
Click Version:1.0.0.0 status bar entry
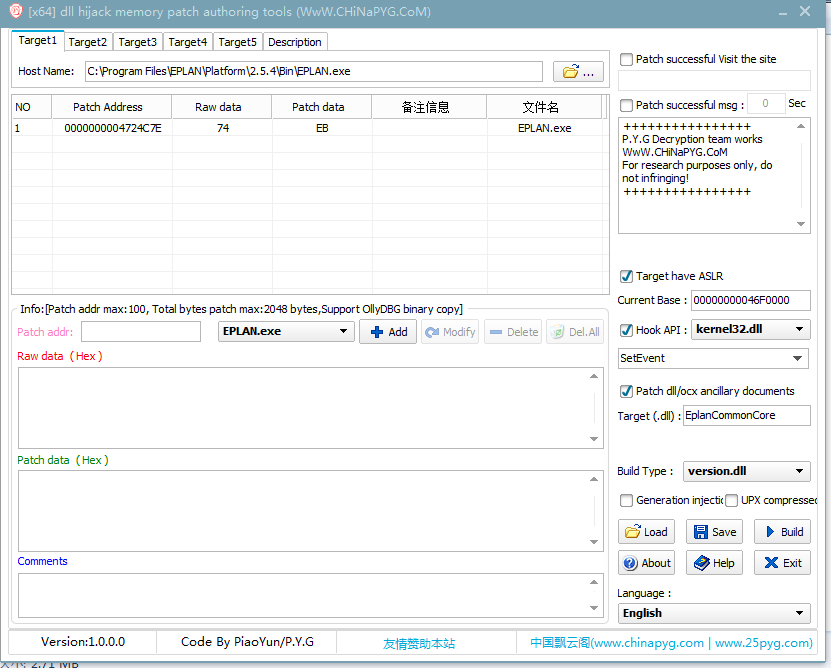(83, 642)
